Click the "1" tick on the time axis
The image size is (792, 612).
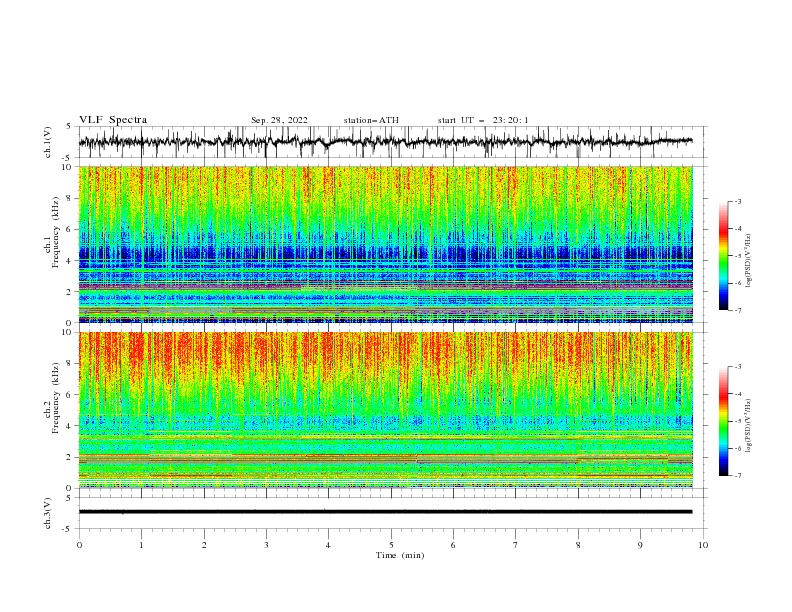coord(141,545)
